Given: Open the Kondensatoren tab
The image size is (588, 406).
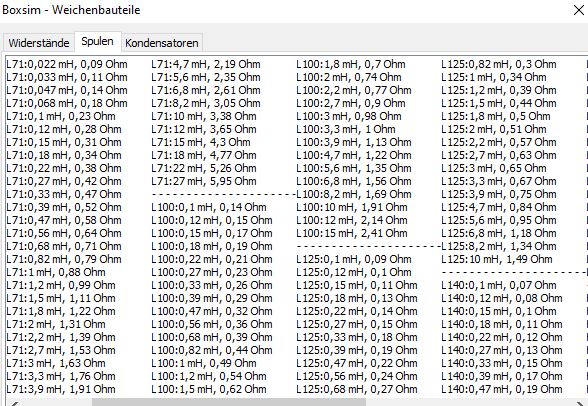Looking at the screenshot, I should coord(162,43).
